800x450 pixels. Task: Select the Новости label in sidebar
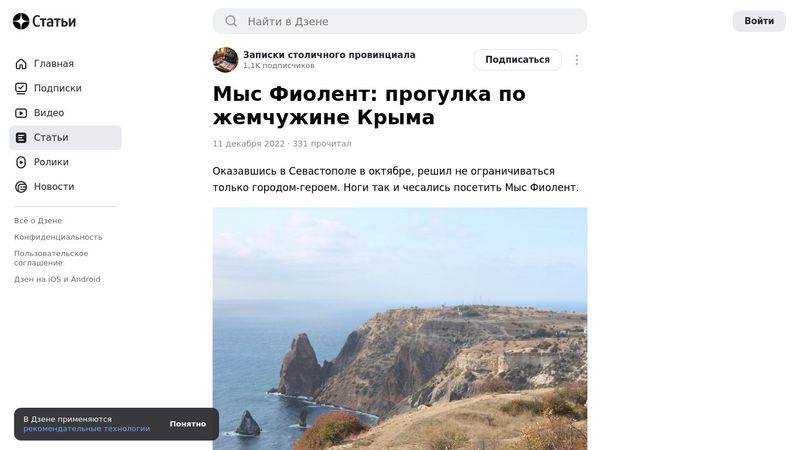tap(54, 187)
